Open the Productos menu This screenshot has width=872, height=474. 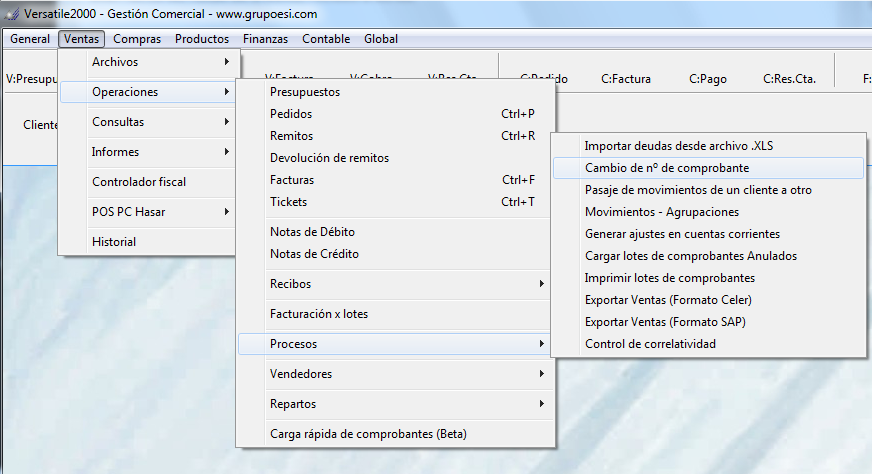(x=201, y=39)
